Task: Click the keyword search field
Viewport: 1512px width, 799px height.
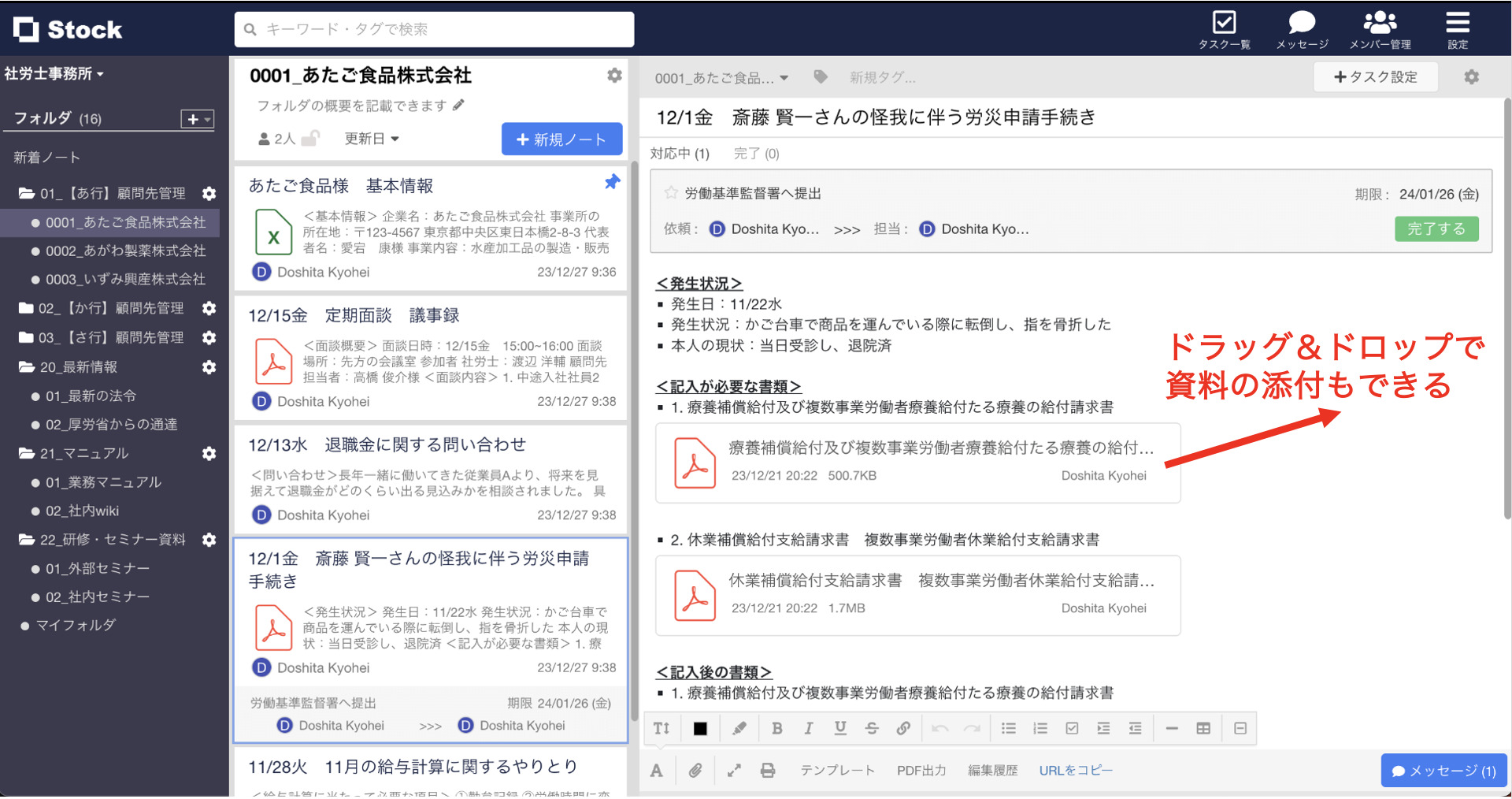Action: (x=433, y=29)
